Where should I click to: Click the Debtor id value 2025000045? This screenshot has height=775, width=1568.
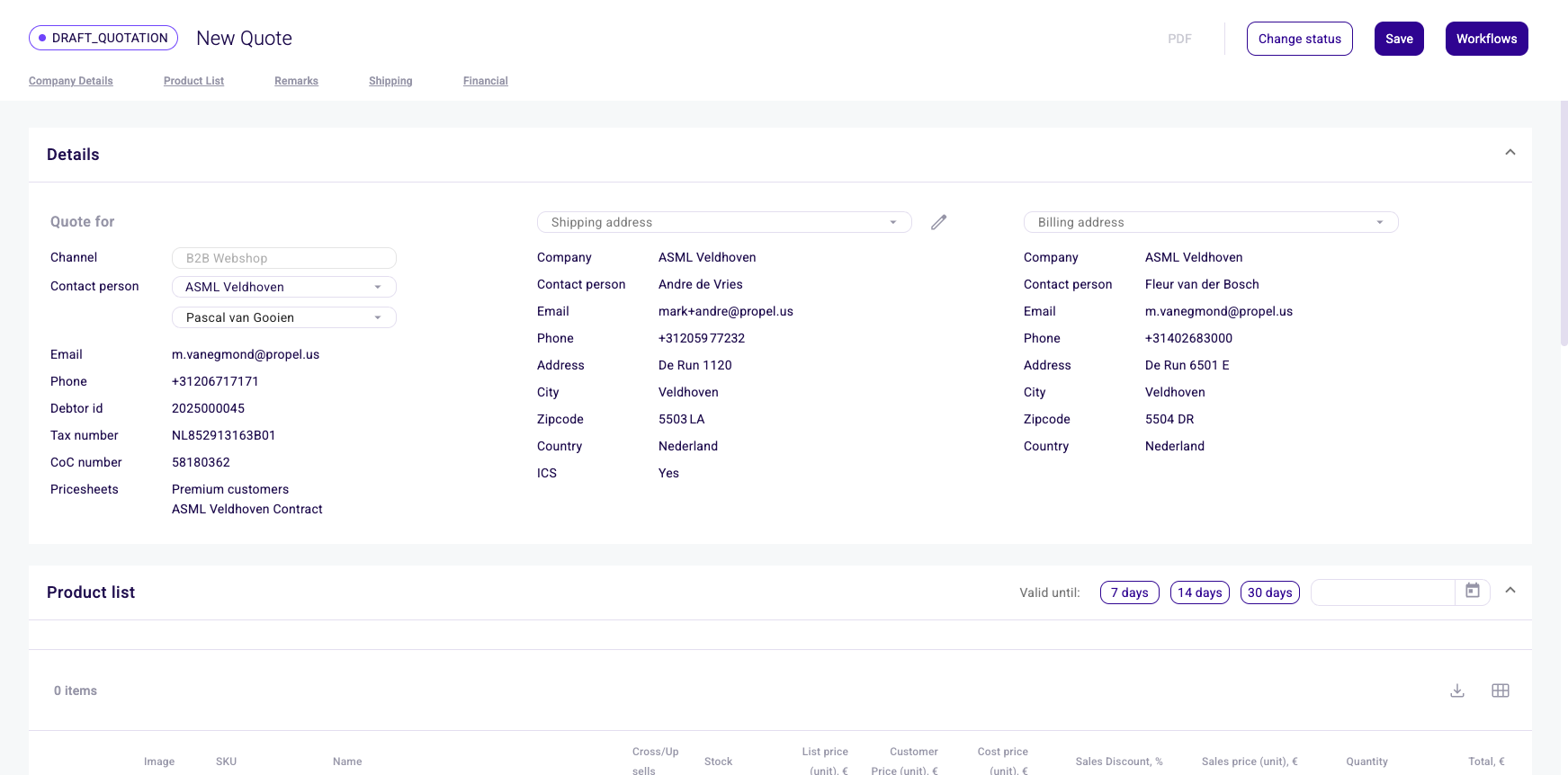click(208, 408)
